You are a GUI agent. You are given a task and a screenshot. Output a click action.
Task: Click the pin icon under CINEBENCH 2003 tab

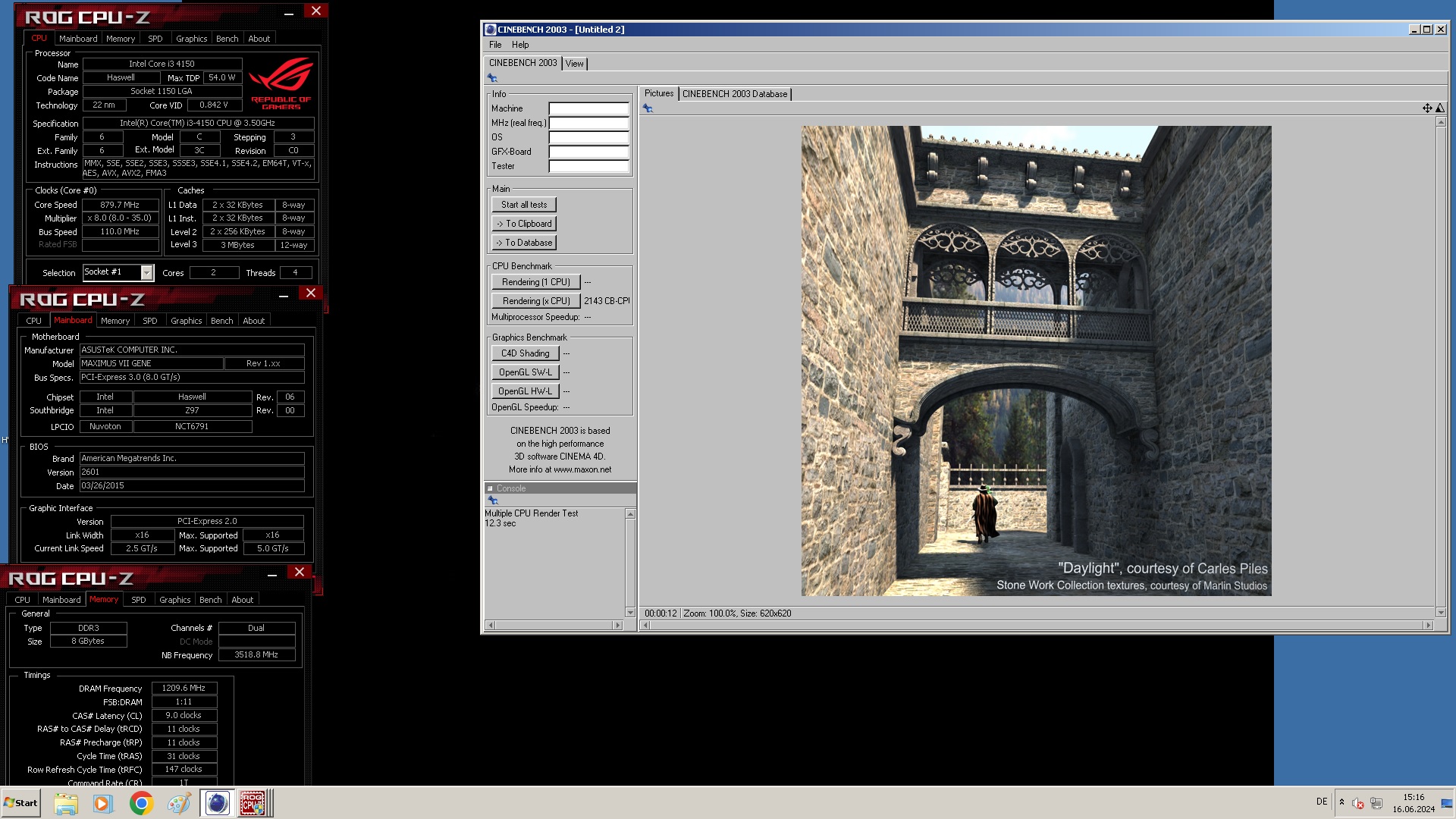point(492,78)
